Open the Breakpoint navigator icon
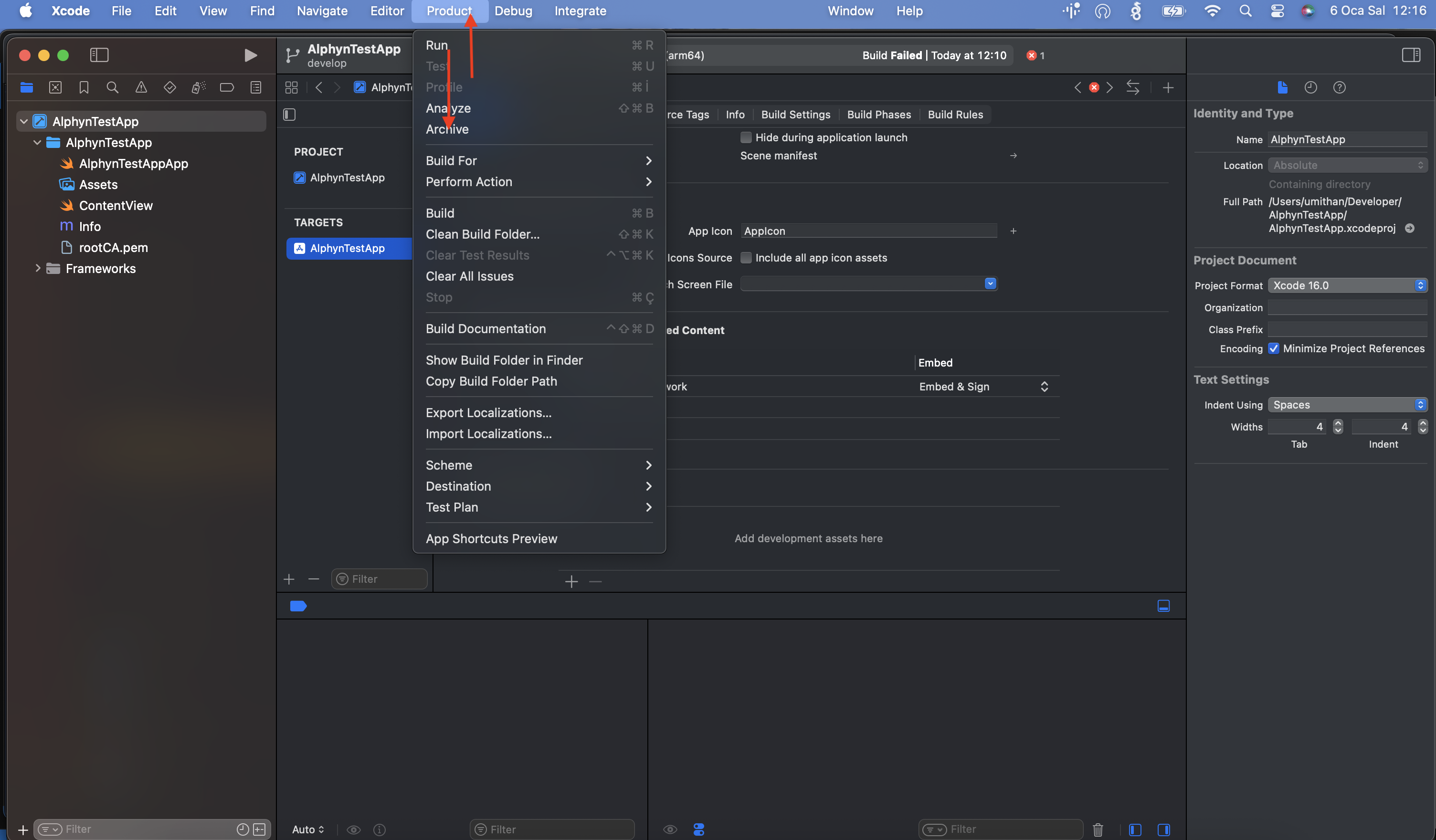 tap(227, 87)
